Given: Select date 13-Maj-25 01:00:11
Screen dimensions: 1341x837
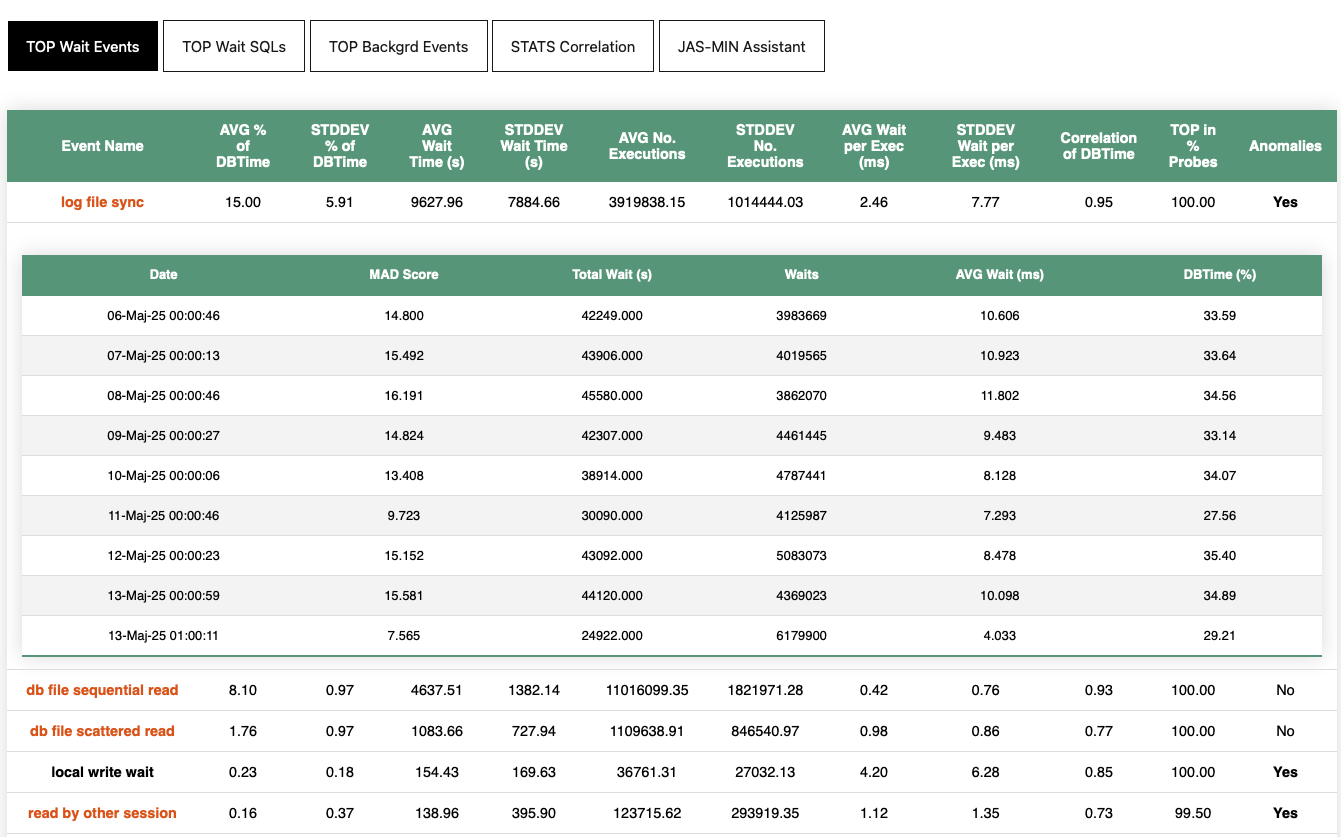Looking at the screenshot, I should [164, 636].
